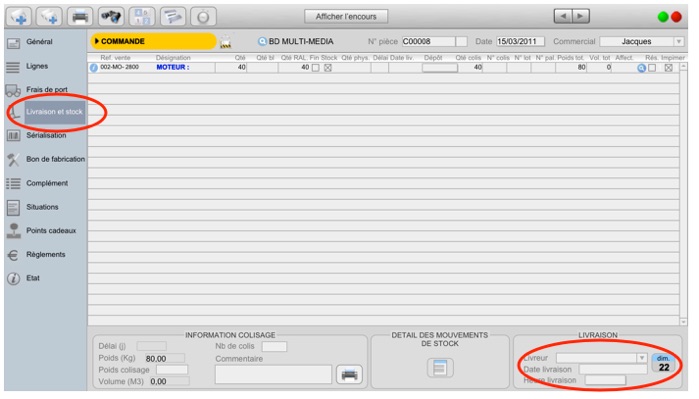Viewport: 699px width, 399px height.
Task: Click the Commentaire text box
Action: (273, 374)
